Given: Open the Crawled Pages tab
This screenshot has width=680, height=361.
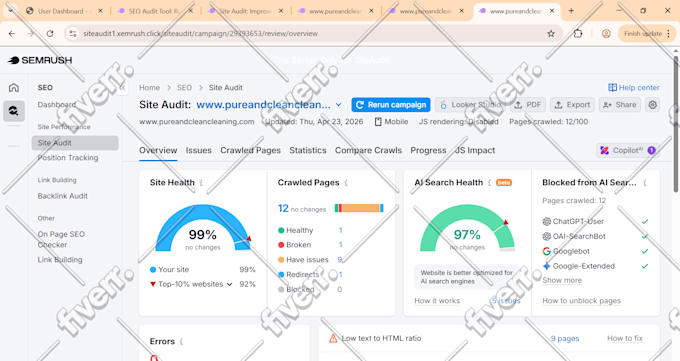Looking at the screenshot, I should [x=250, y=151].
